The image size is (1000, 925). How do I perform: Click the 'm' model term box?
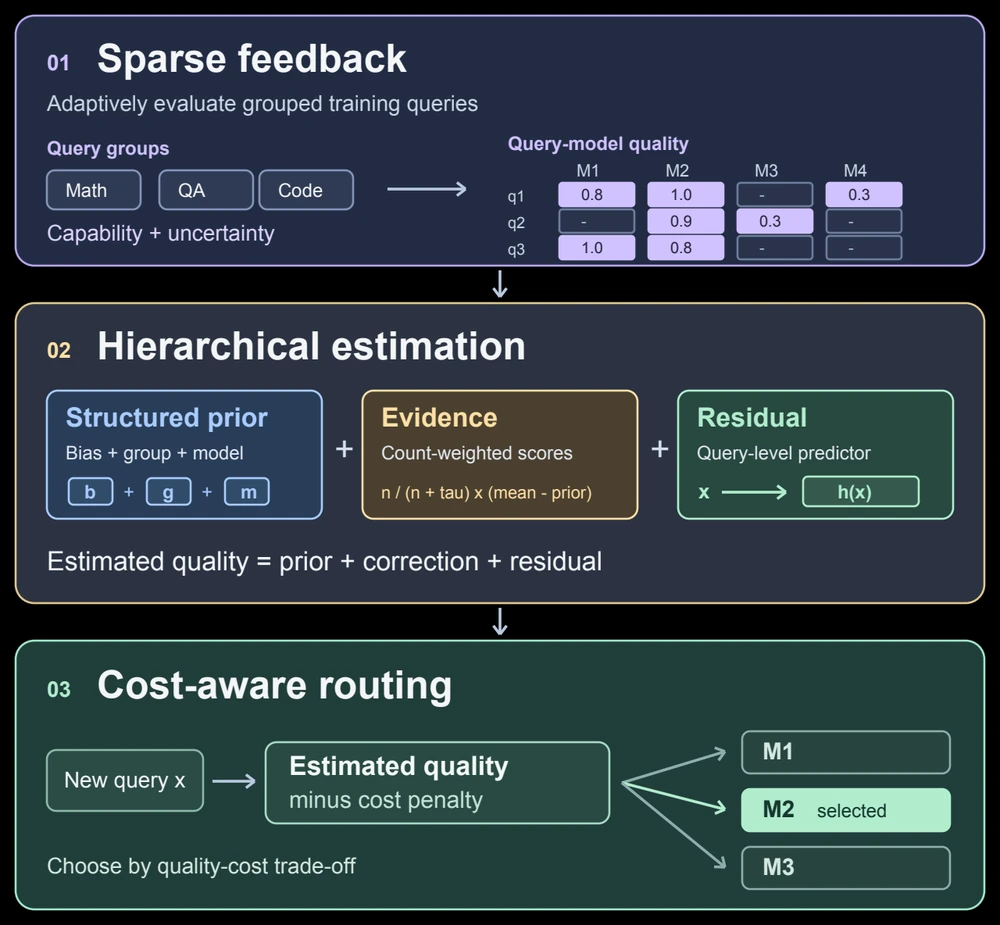(247, 492)
